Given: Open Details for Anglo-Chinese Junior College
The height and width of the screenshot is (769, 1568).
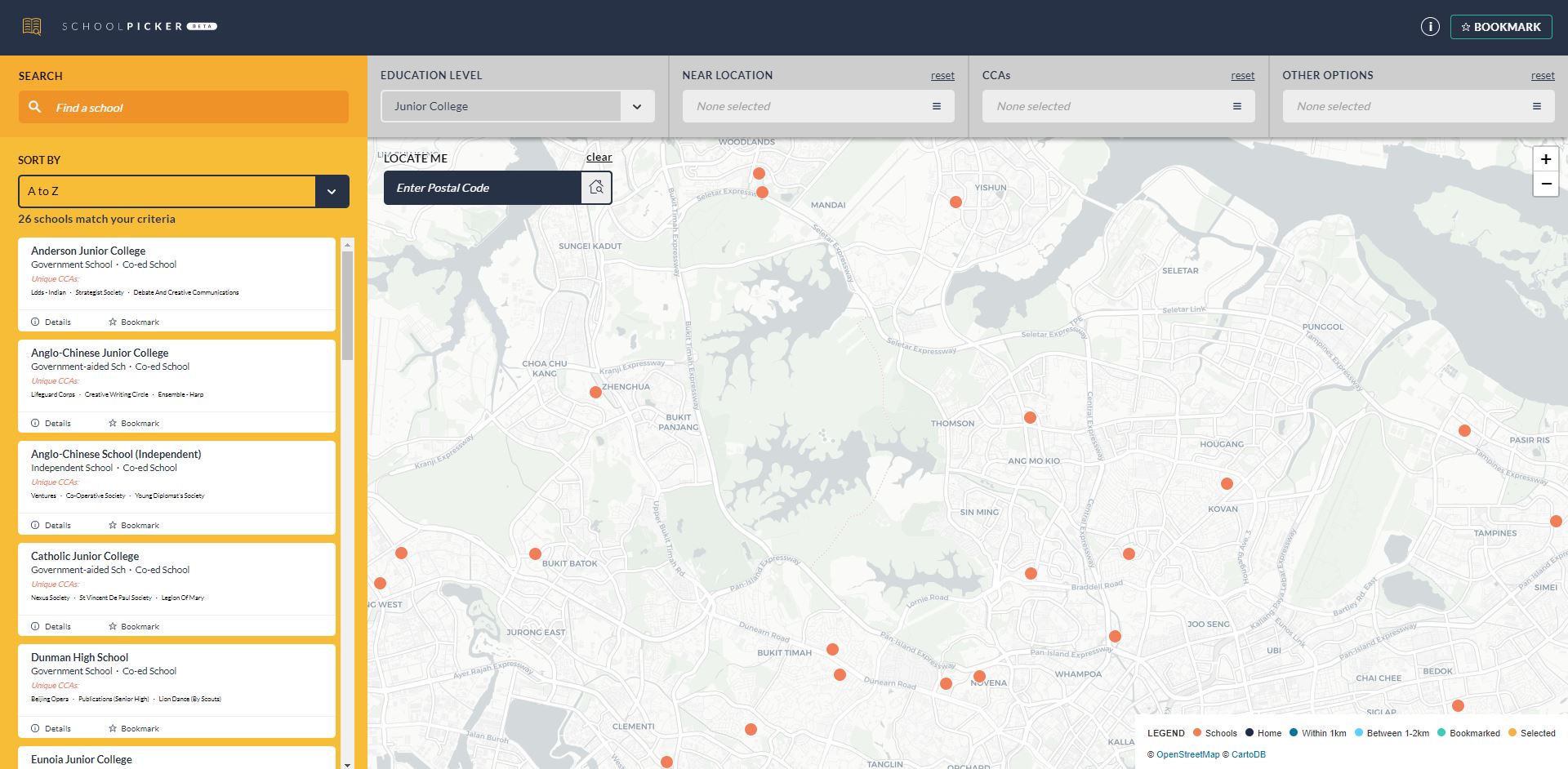Looking at the screenshot, I should (x=51, y=423).
